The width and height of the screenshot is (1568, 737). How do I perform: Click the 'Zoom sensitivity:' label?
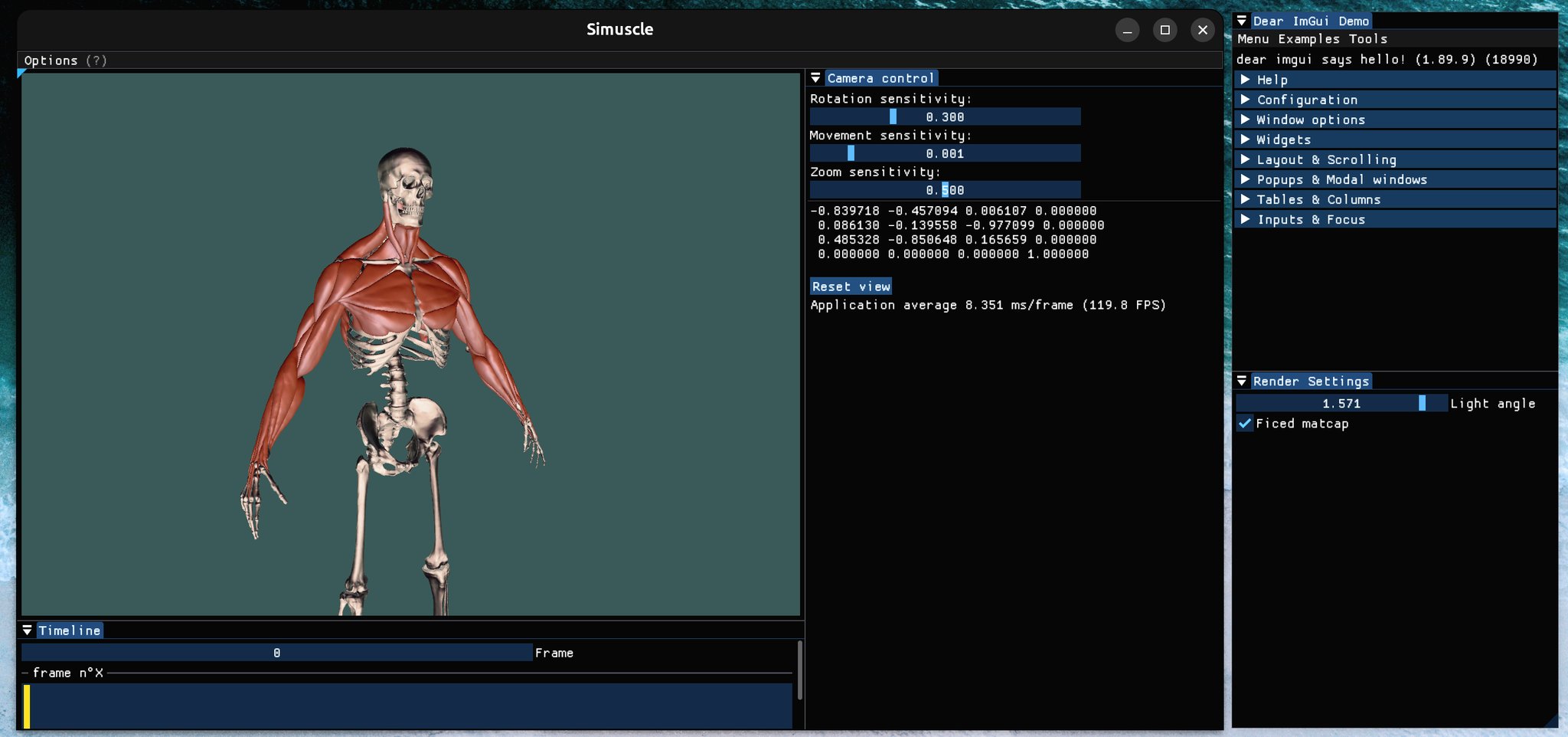pyautogui.click(x=876, y=172)
